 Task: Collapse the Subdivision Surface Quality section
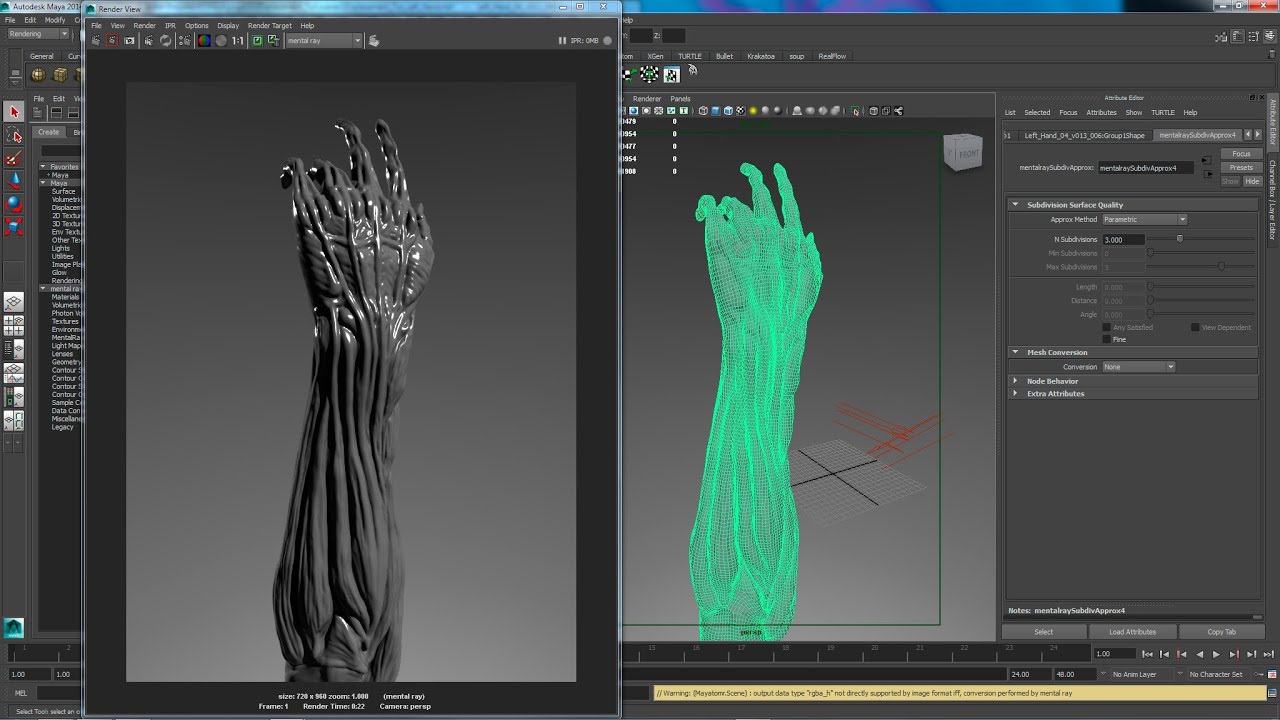(x=1015, y=205)
